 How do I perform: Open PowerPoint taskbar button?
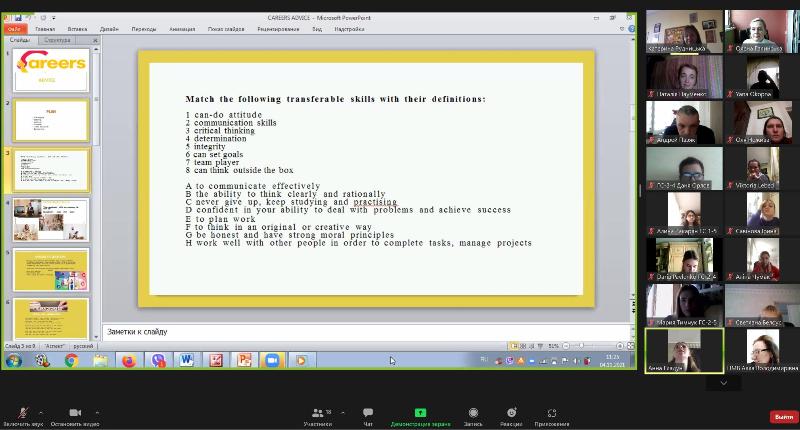coord(244,361)
